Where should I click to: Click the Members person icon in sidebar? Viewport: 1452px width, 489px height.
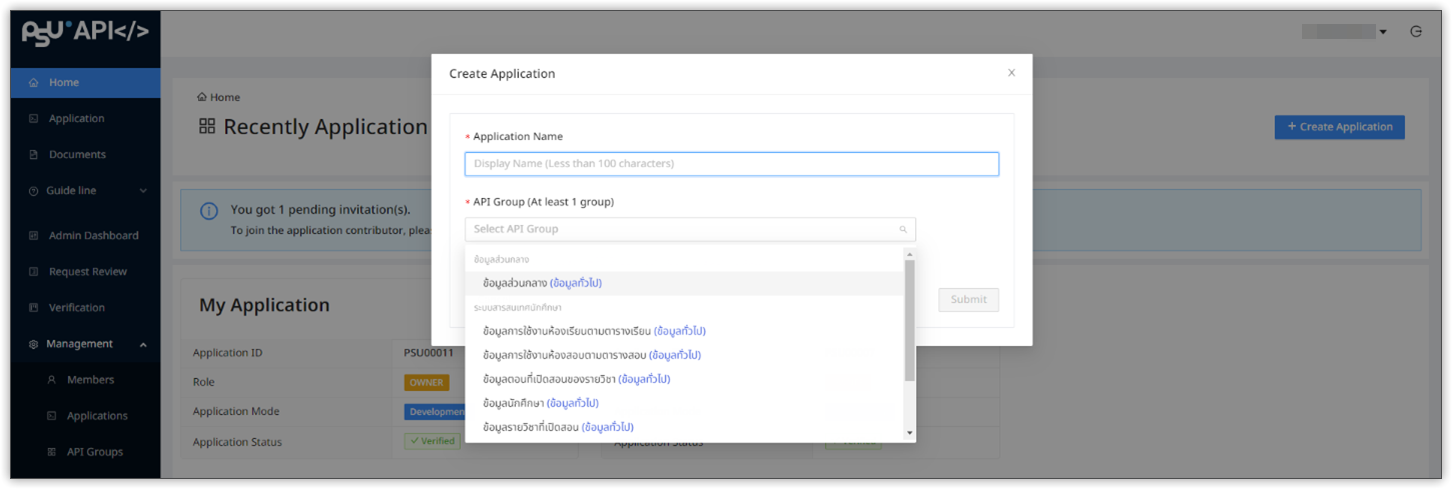point(52,380)
